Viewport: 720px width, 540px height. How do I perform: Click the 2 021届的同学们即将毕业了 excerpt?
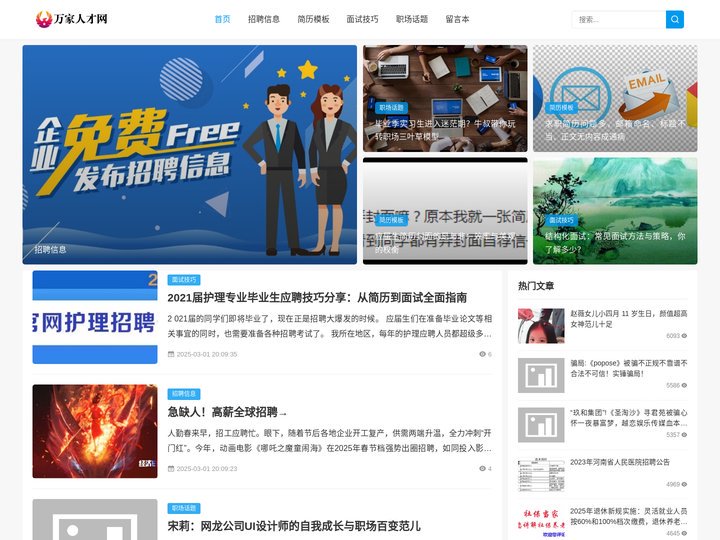329,326
